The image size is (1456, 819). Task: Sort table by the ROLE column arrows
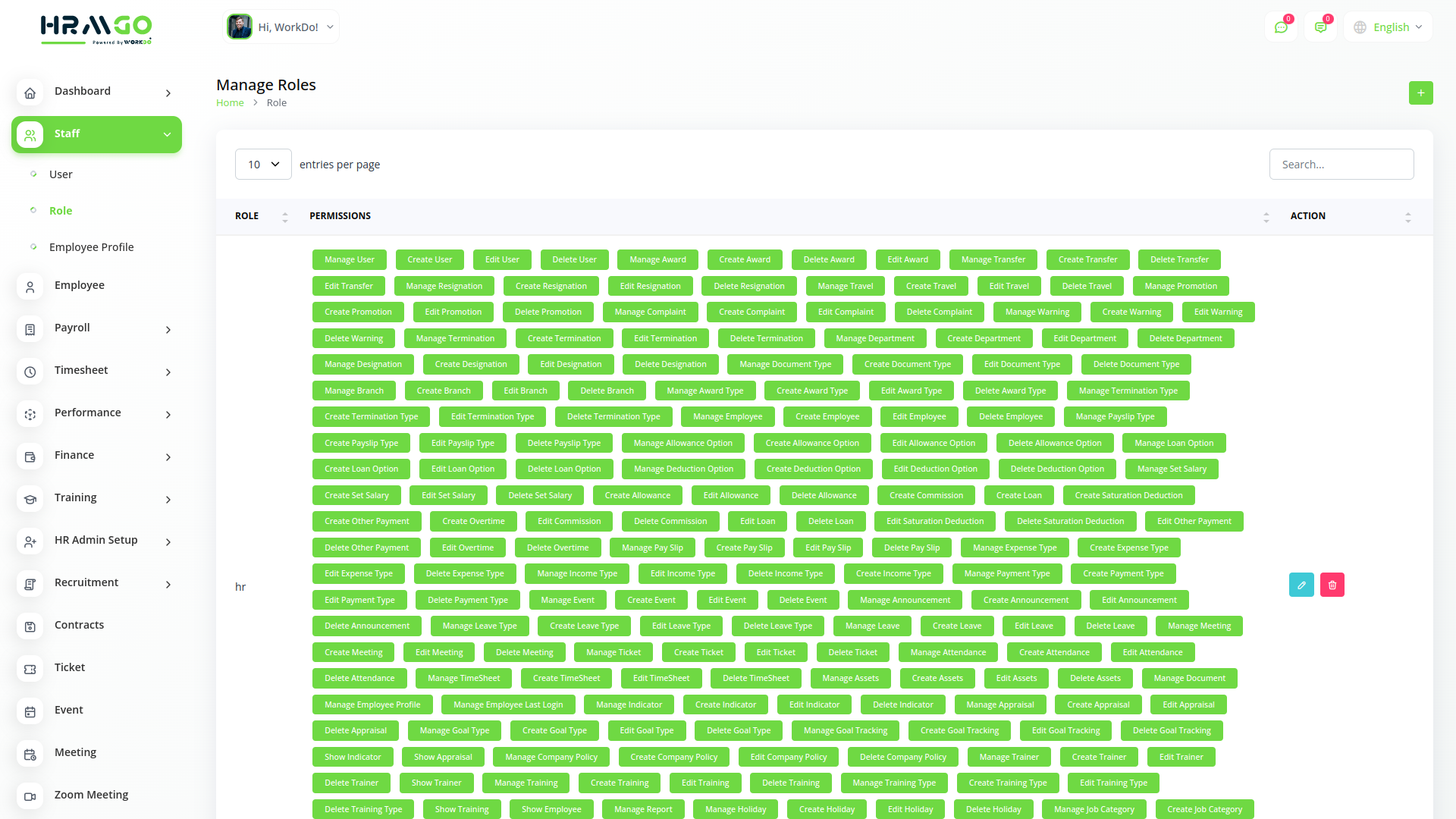pyautogui.click(x=285, y=217)
